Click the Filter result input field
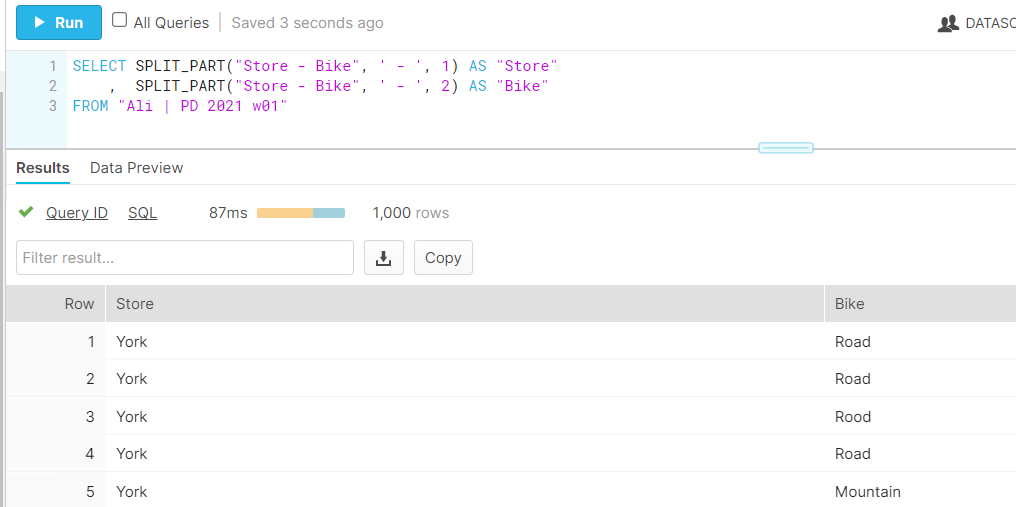This screenshot has height=507, width=1016. [185, 258]
